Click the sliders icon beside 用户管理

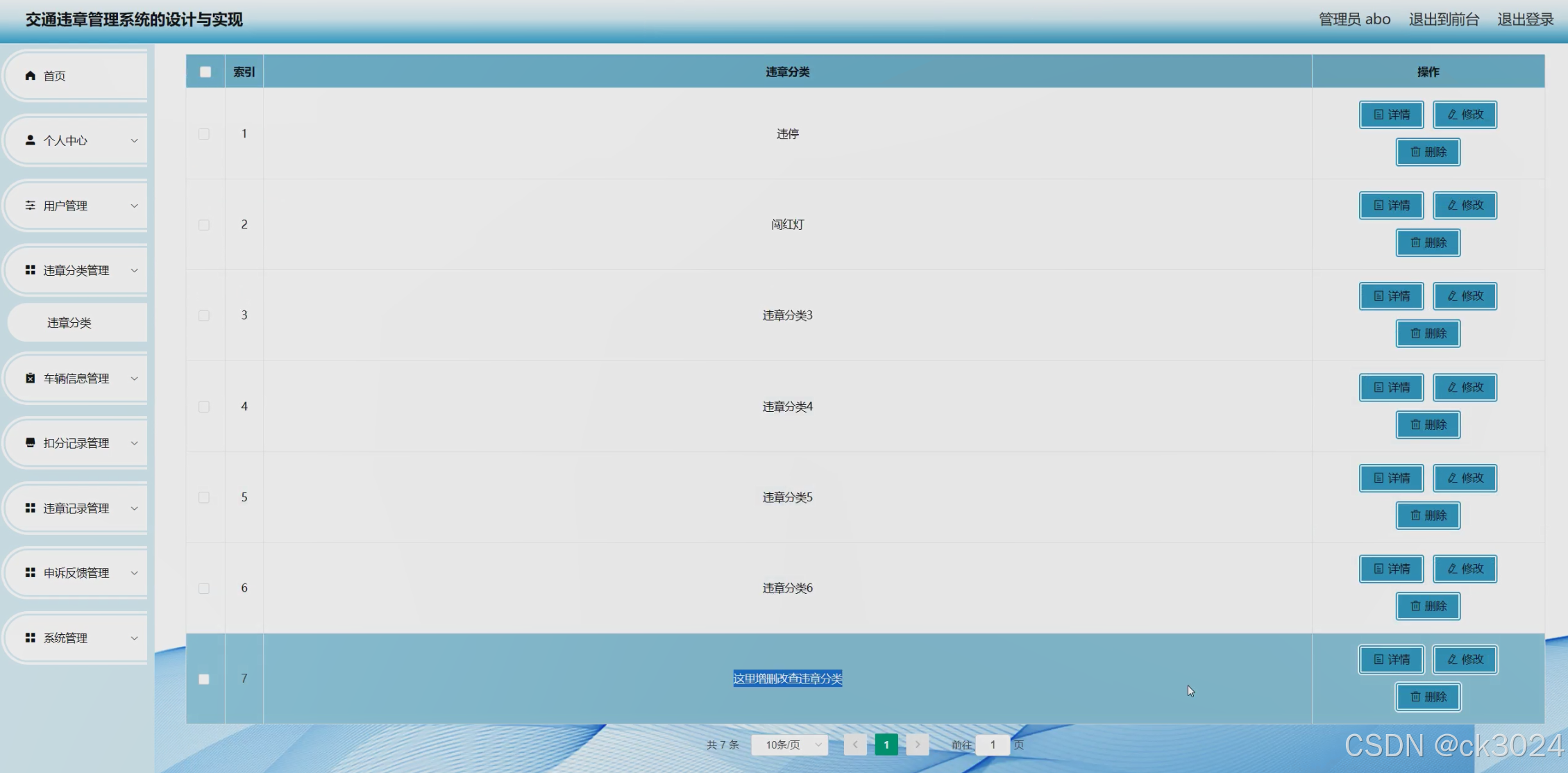[x=30, y=206]
